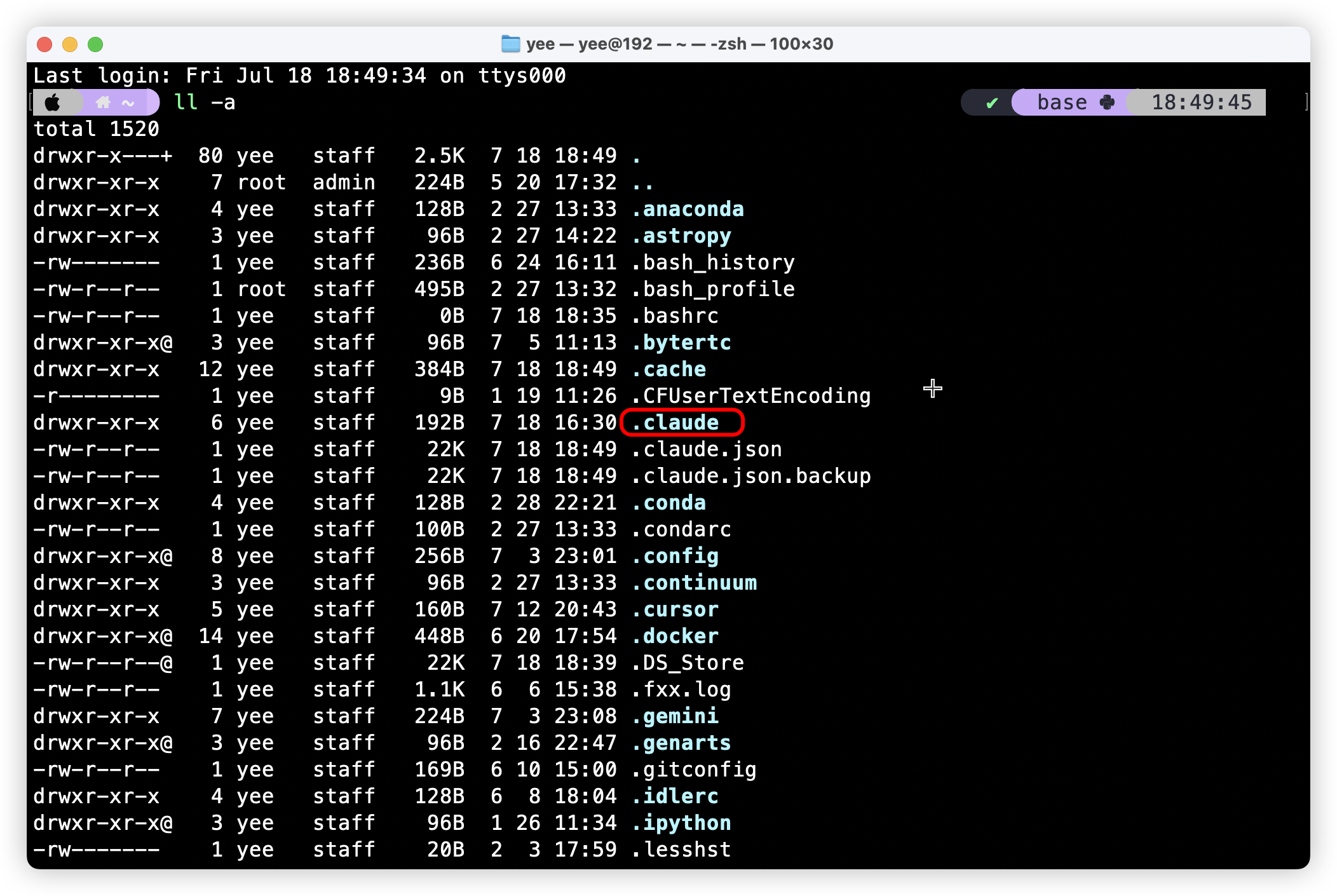
Task: Click the red close window button
Action: click(x=44, y=44)
